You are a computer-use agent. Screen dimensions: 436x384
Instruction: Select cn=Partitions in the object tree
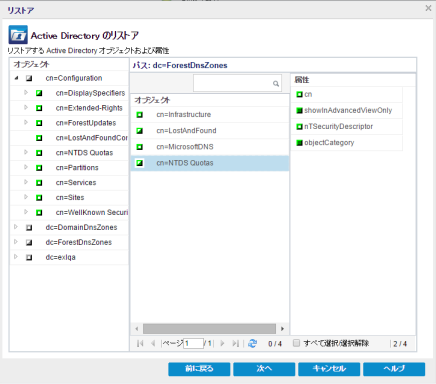click(77, 168)
